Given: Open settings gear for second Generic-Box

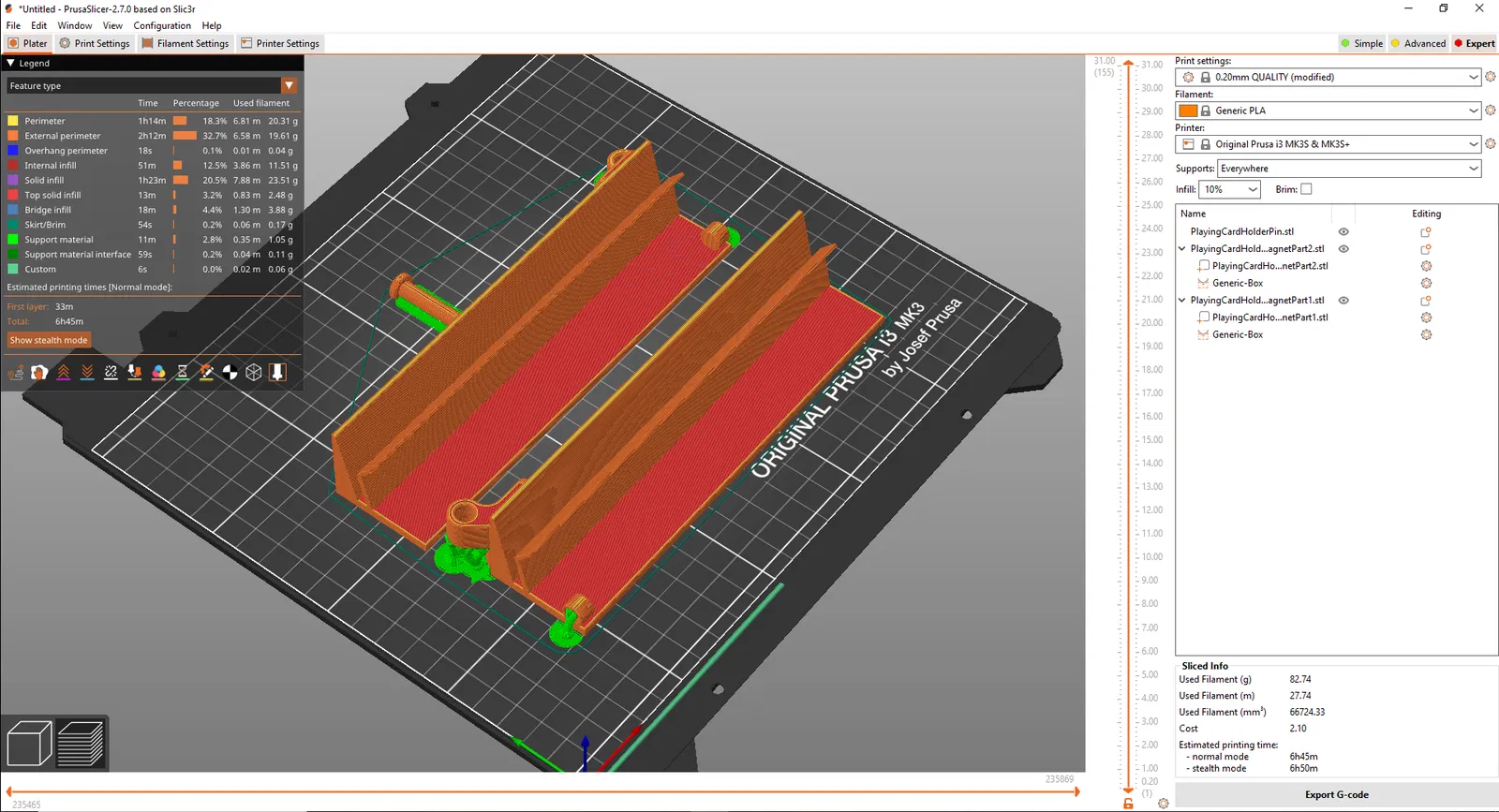Looking at the screenshot, I should (x=1426, y=334).
